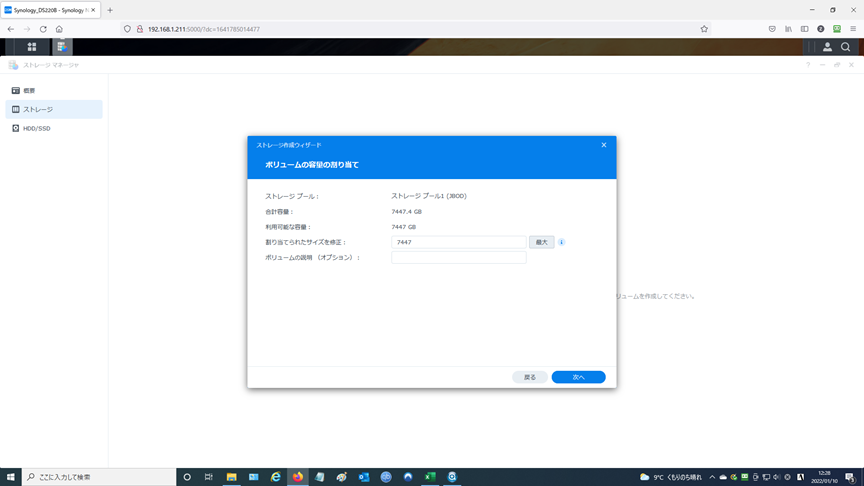864x486 pixels.
Task: Open the Firefox hamburger menu
Action: [853, 29]
